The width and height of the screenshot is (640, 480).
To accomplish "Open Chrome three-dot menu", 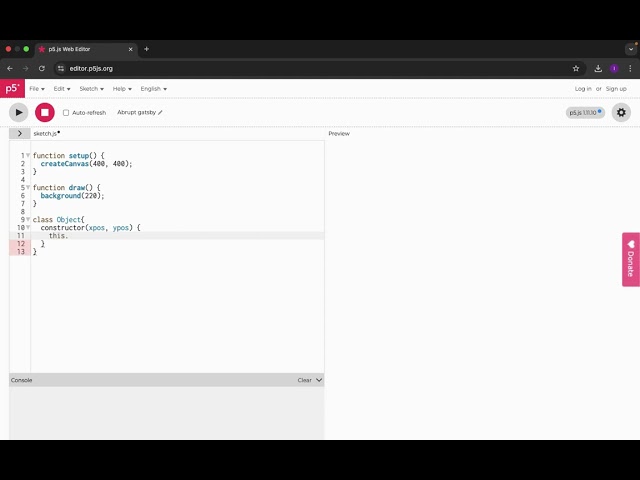I will tap(630, 69).
